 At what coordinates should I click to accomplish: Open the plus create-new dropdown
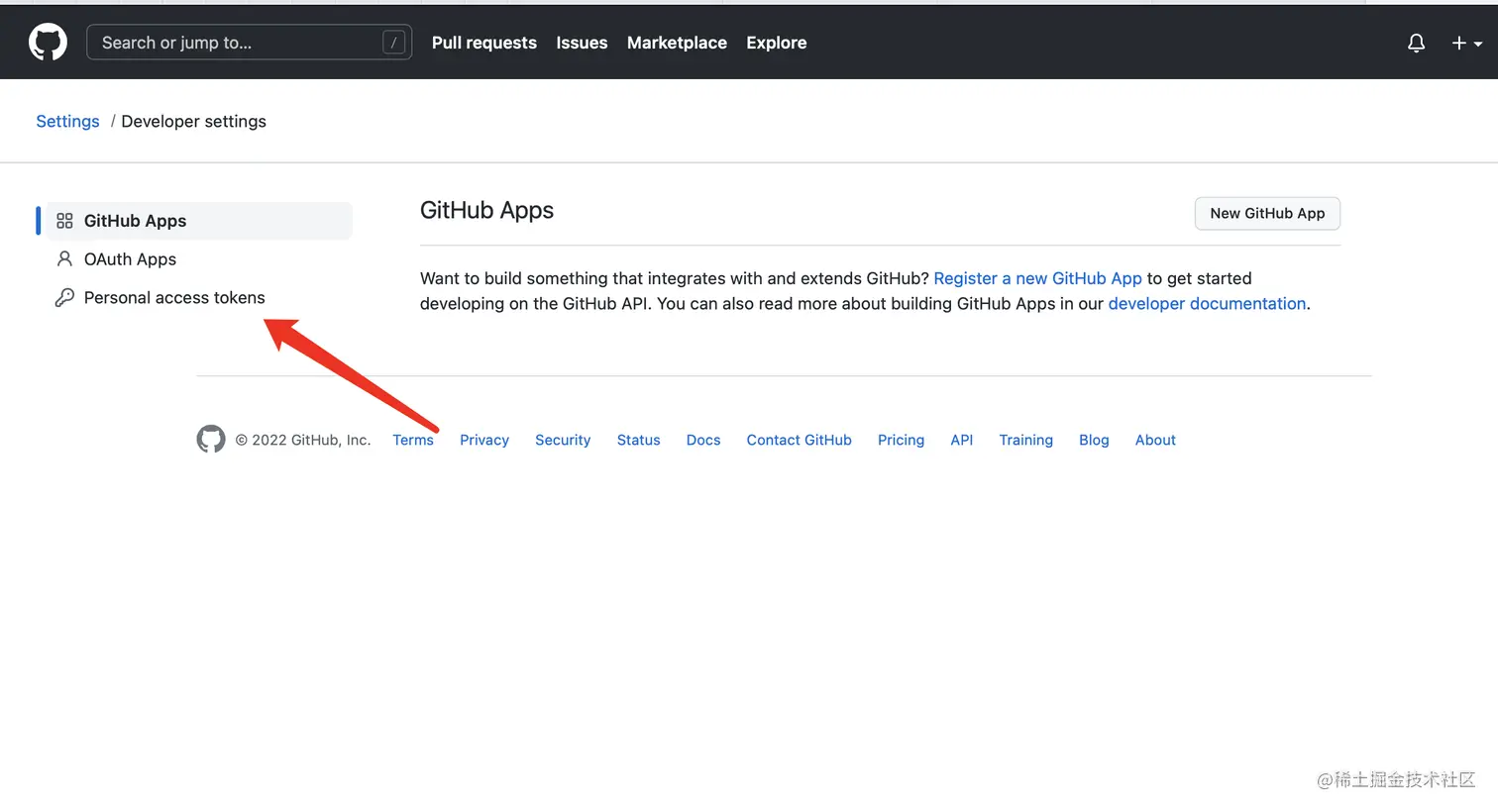click(1466, 43)
